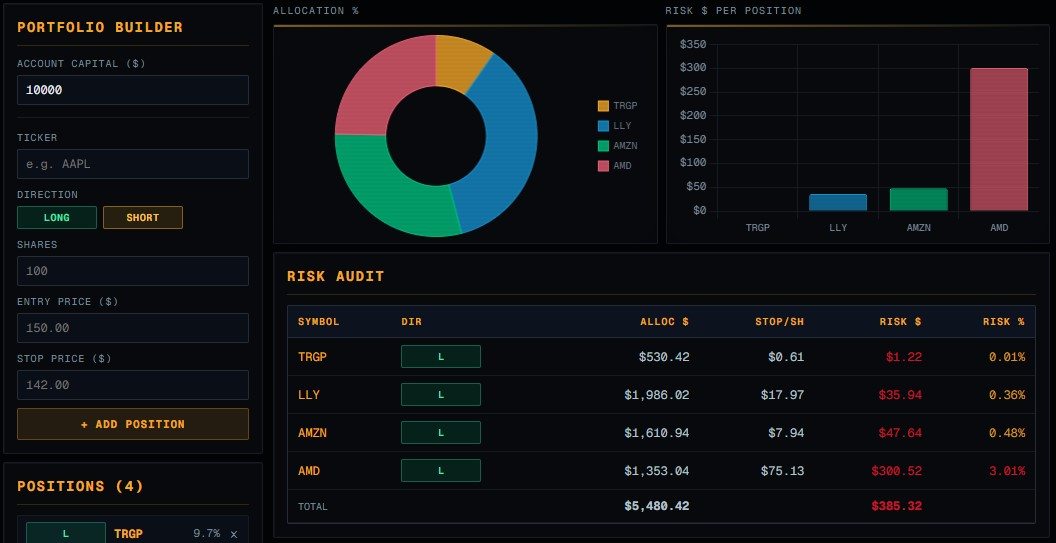Click the AMZN bar in the risk chart
Screen dimensions: 1056x543
pyautogui.click(x=918, y=199)
